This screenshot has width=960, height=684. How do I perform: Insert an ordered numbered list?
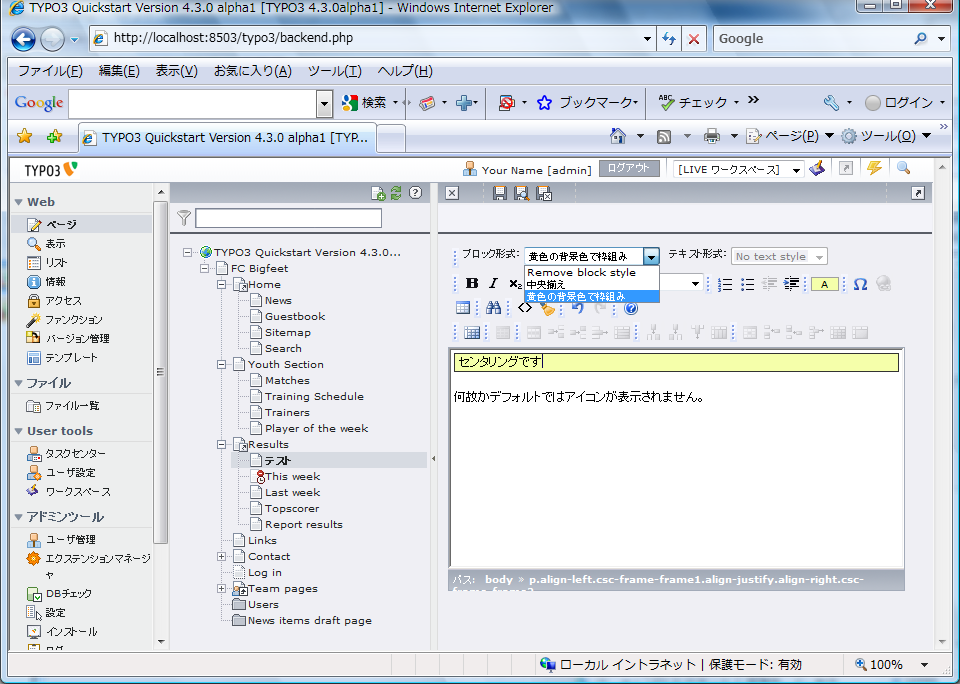725,284
